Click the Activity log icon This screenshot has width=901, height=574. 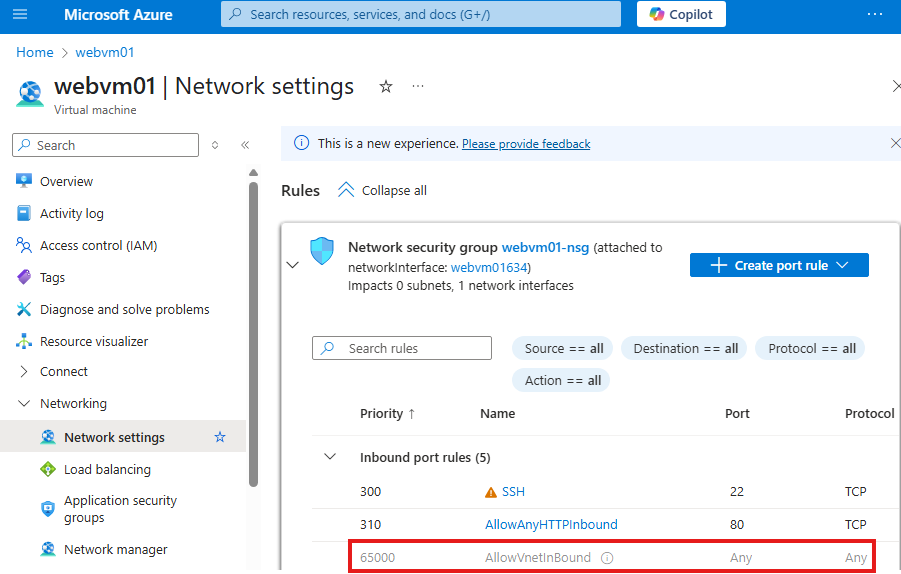click(x=24, y=213)
